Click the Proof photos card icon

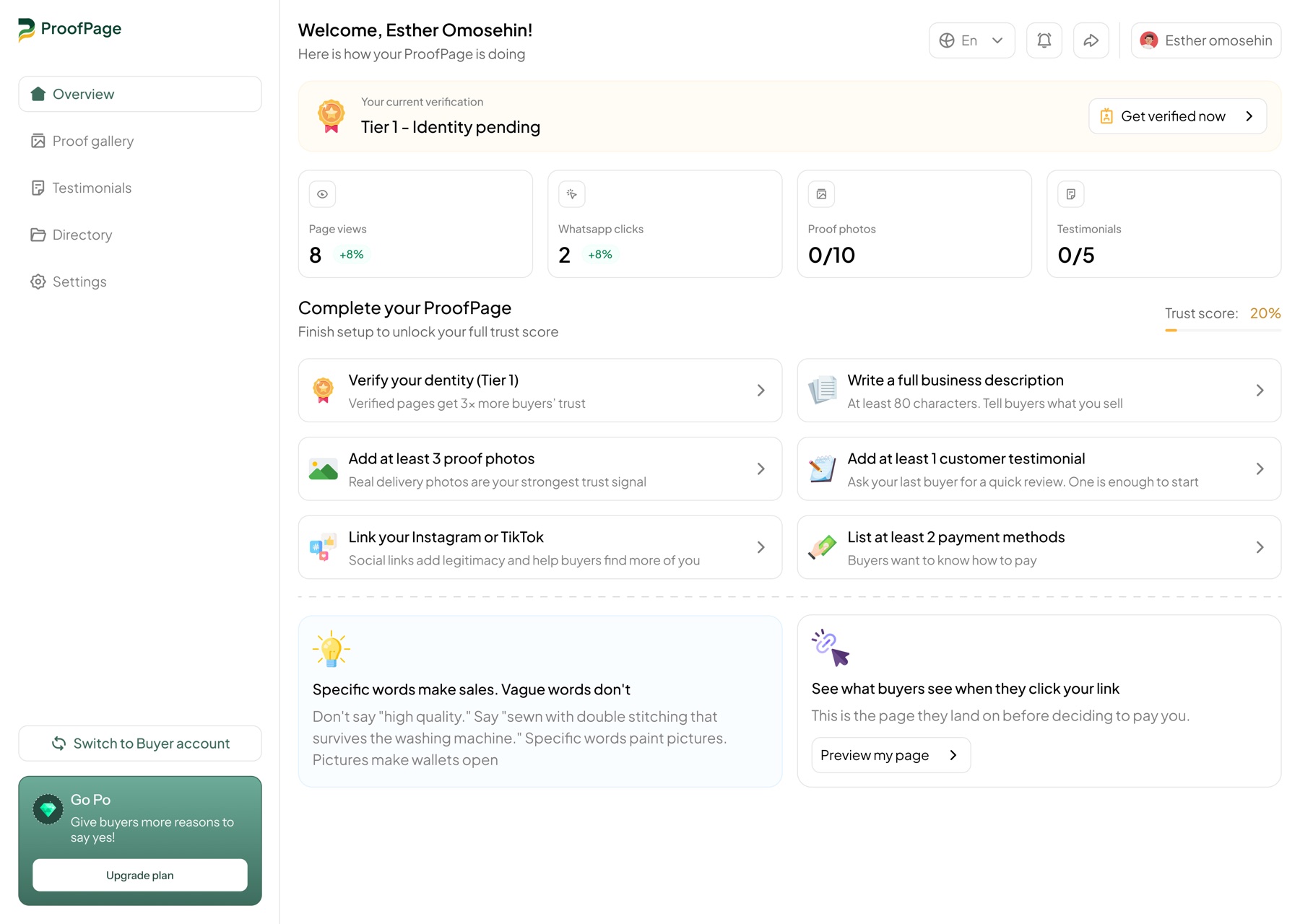click(x=821, y=194)
